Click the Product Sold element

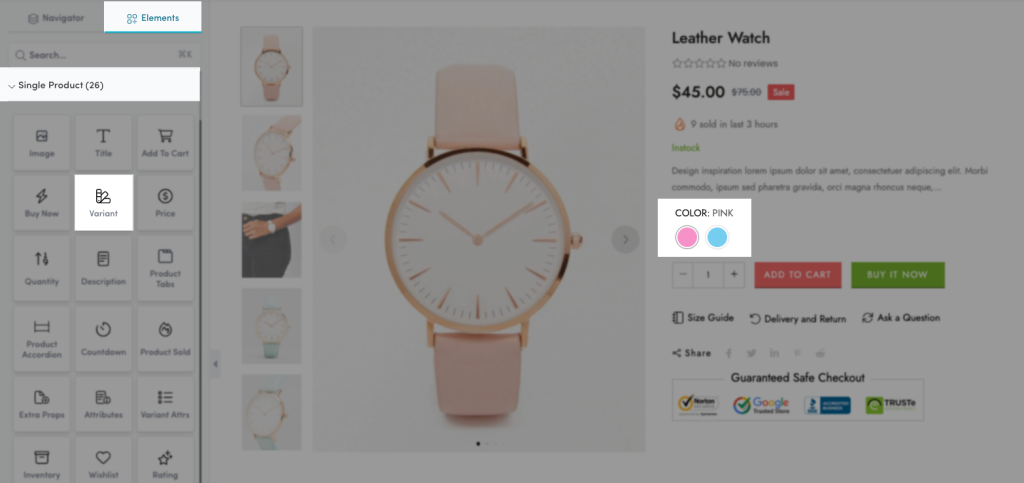165,337
